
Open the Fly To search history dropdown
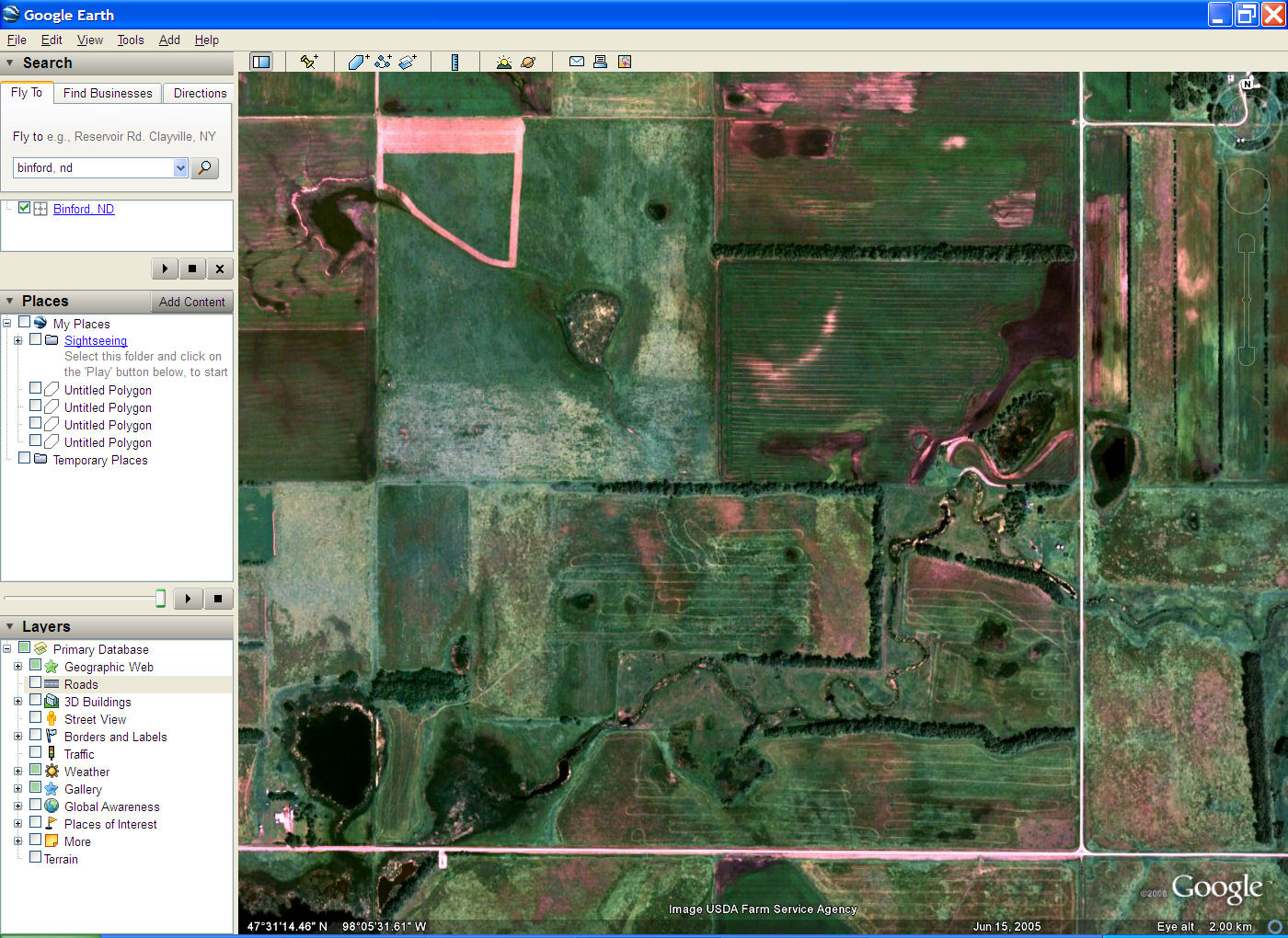180,167
